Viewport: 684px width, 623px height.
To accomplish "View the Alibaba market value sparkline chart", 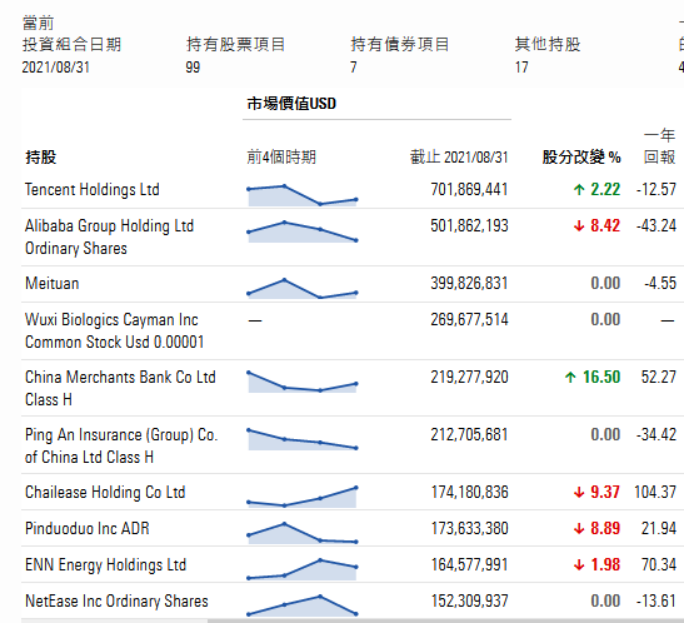I will [302, 231].
